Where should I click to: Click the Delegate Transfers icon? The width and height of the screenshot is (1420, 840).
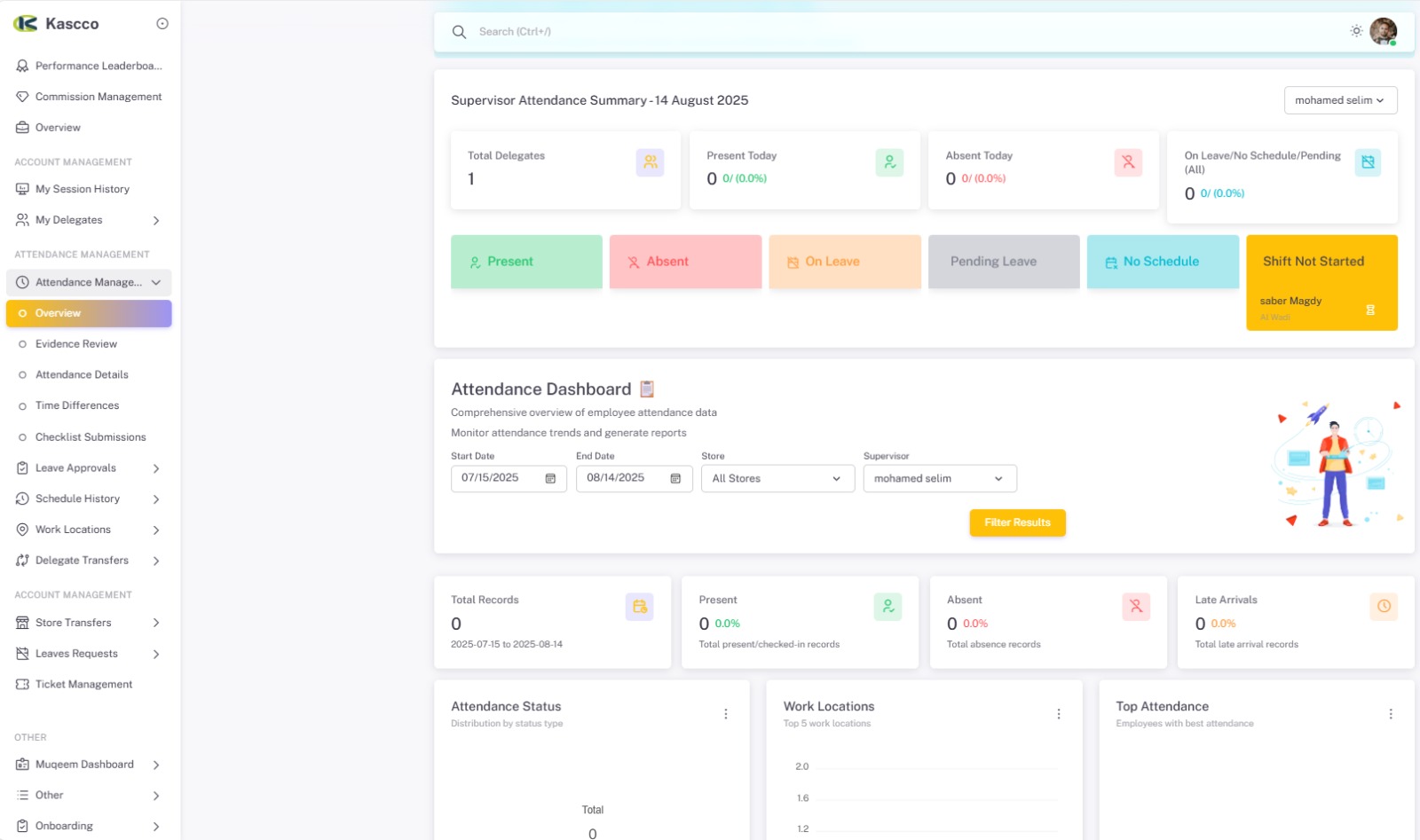pos(22,561)
